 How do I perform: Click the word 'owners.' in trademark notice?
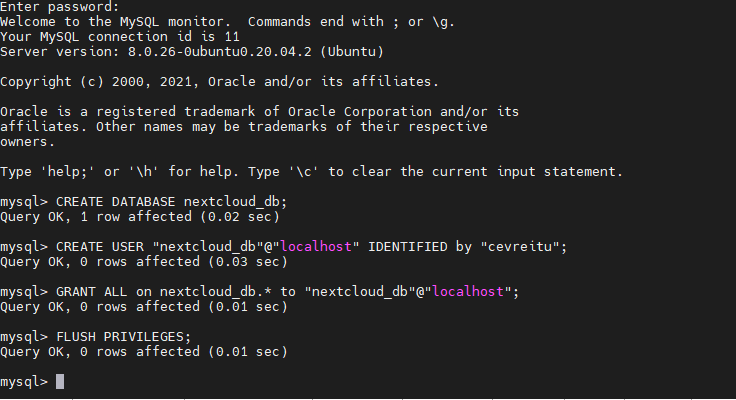pyautogui.click(x=27, y=142)
